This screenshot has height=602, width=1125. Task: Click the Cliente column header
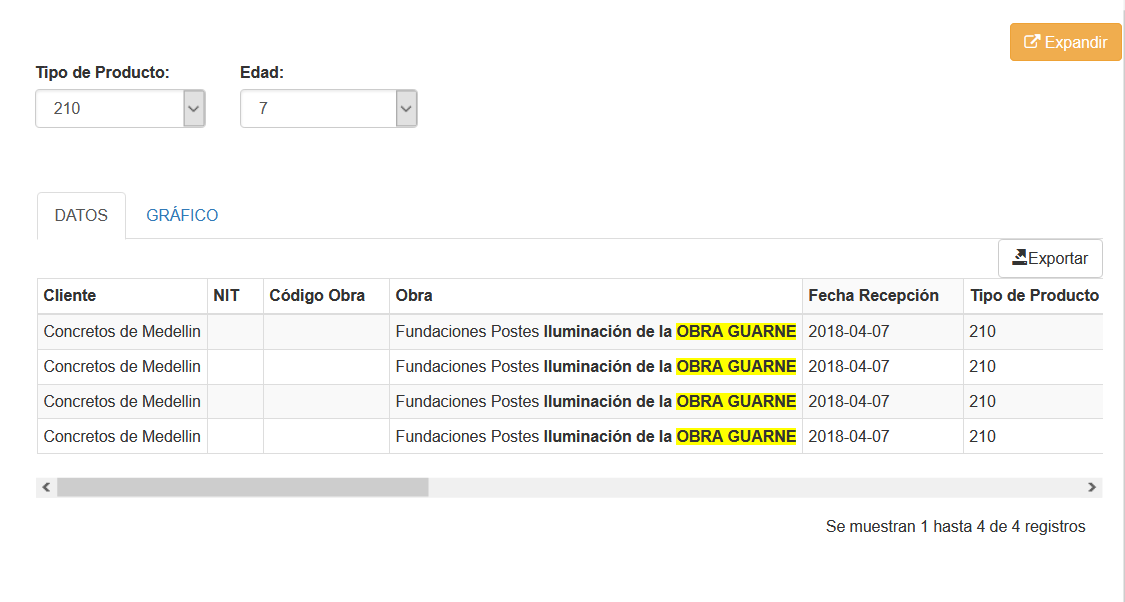70,295
